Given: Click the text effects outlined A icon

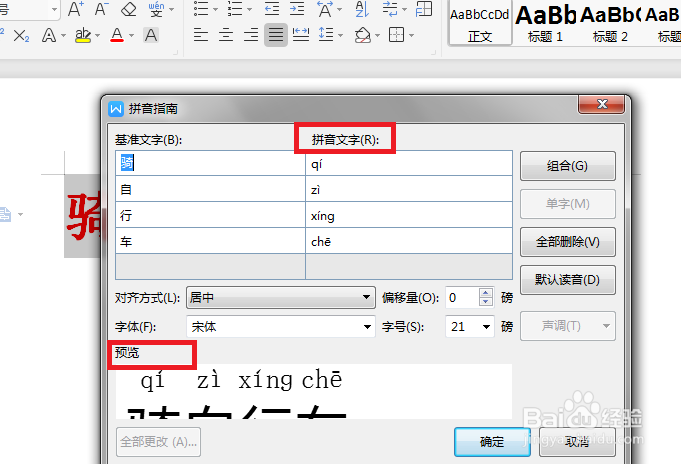Looking at the screenshot, I should click(x=49, y=35).
